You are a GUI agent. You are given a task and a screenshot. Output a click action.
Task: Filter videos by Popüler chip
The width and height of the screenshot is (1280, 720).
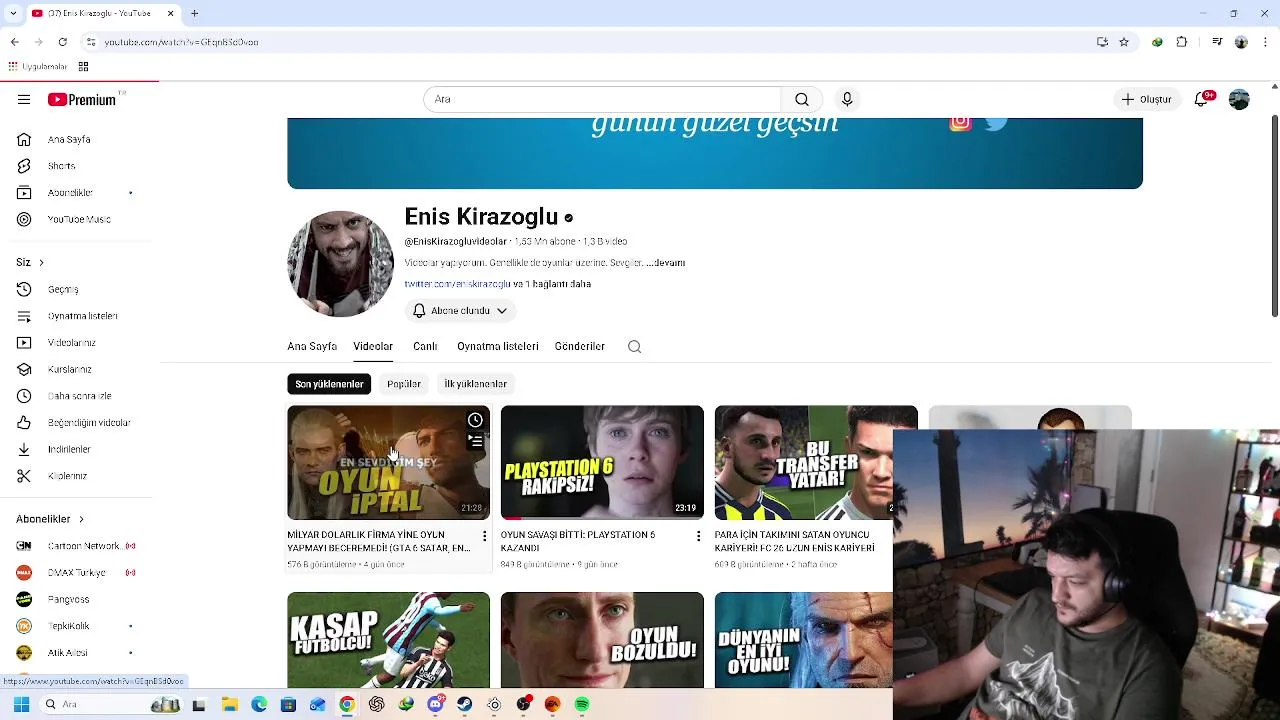pos(404,384)
